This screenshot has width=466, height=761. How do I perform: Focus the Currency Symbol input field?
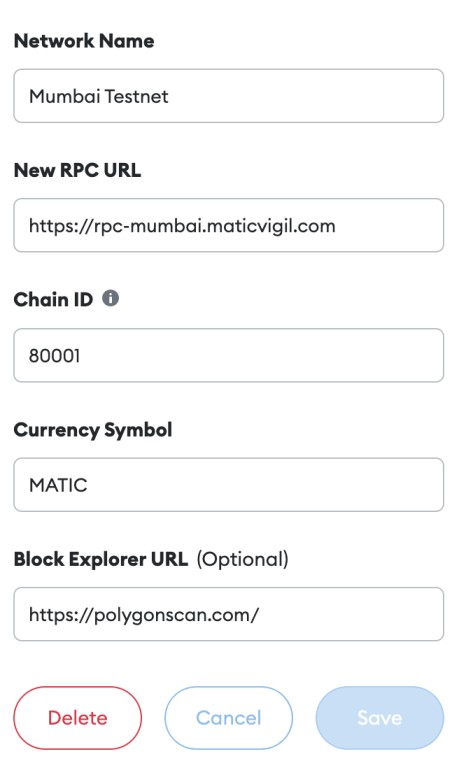click(x=229, y=484)
